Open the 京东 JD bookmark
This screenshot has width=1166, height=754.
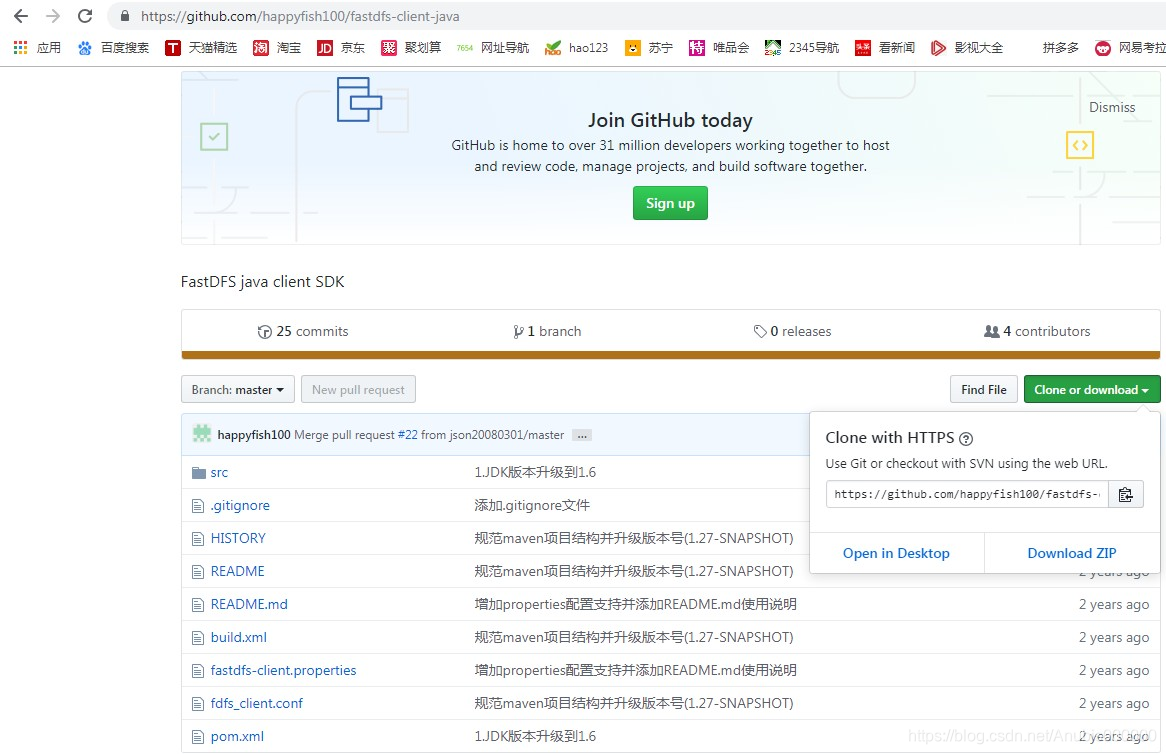click(341, 48)
